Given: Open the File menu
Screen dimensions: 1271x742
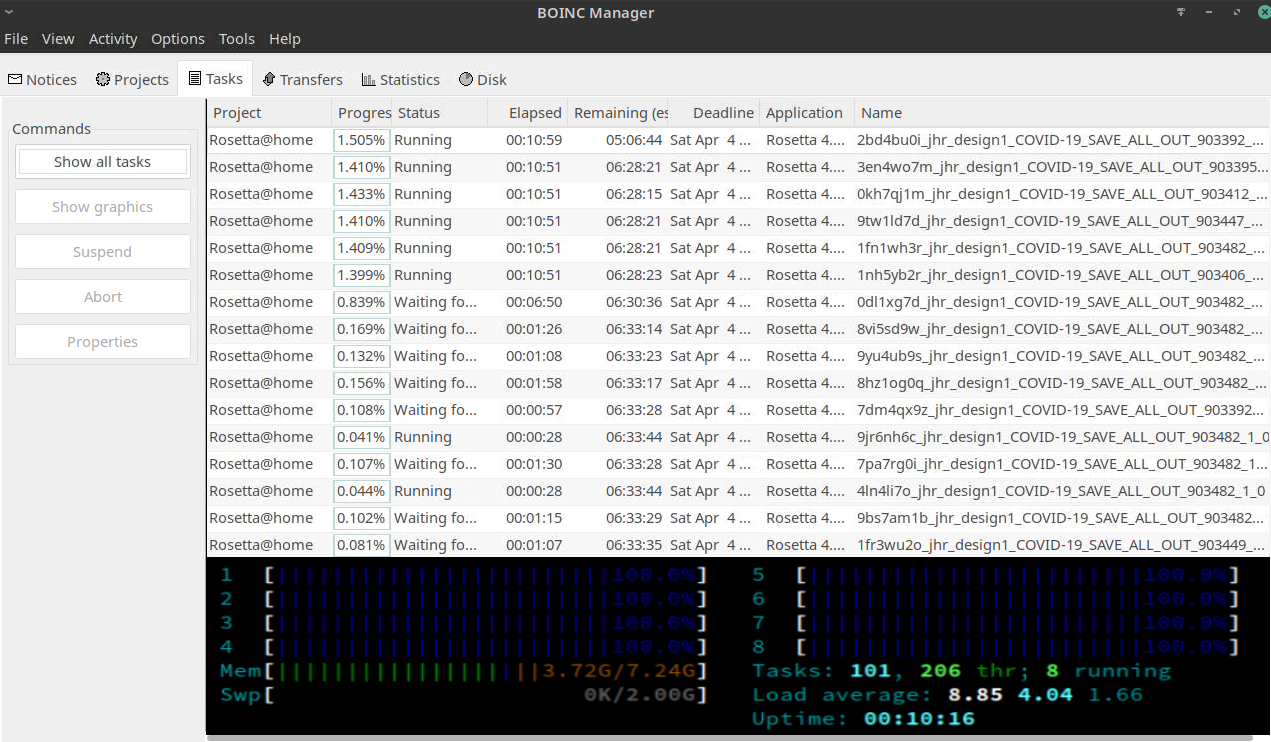Looking at the screenshot, I should pos(16,39).
